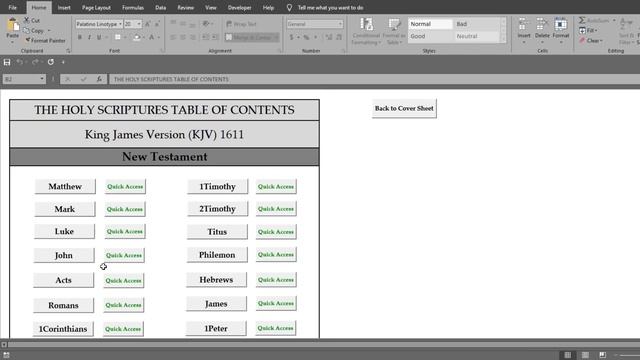Pick the fill color bucket
The image size is (640, 360).
137,37
